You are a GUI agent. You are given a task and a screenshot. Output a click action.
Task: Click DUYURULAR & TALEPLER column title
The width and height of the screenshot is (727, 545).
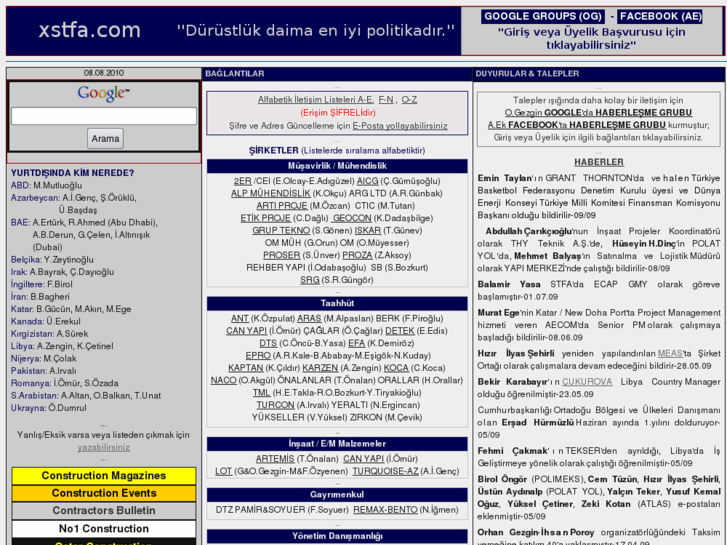pyautogui.click(x=527, y=74)
